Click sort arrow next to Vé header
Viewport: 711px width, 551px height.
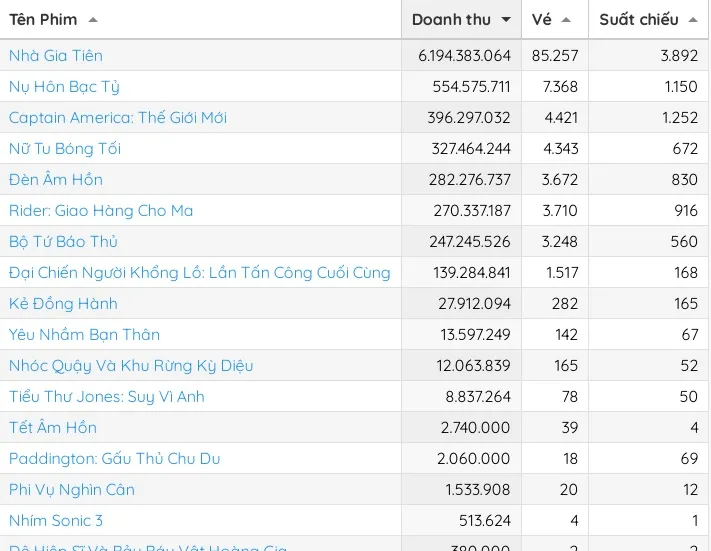[566, 20]
